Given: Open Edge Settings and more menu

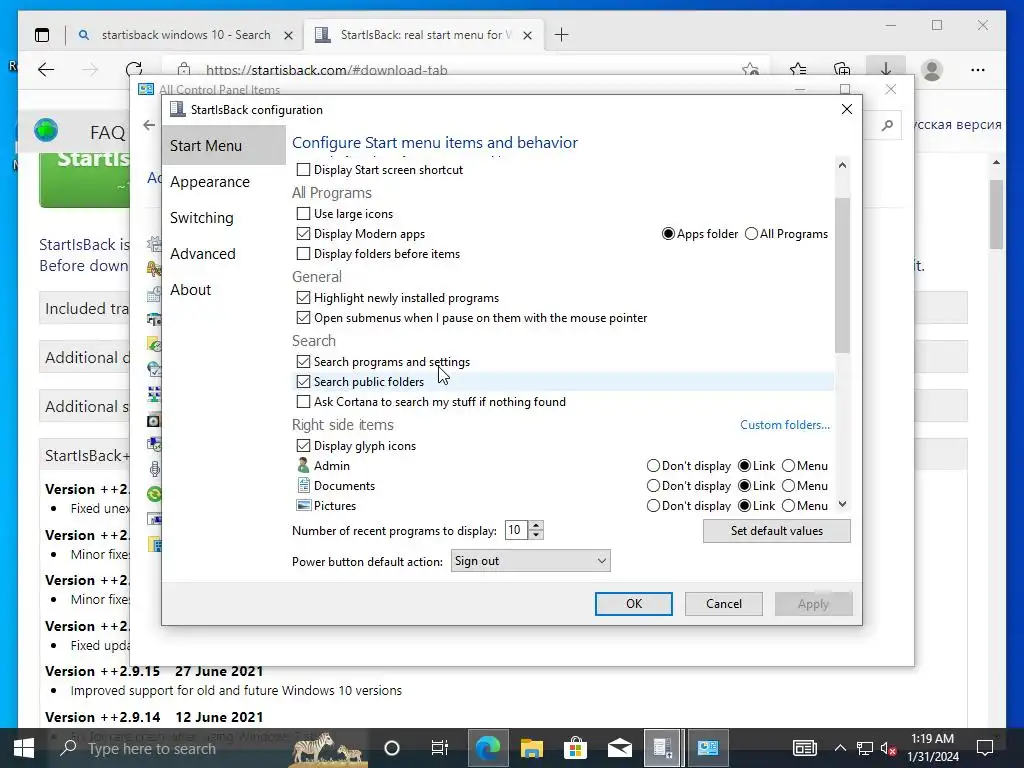Looking at the screenshot, I should click(x=978, y=69).
